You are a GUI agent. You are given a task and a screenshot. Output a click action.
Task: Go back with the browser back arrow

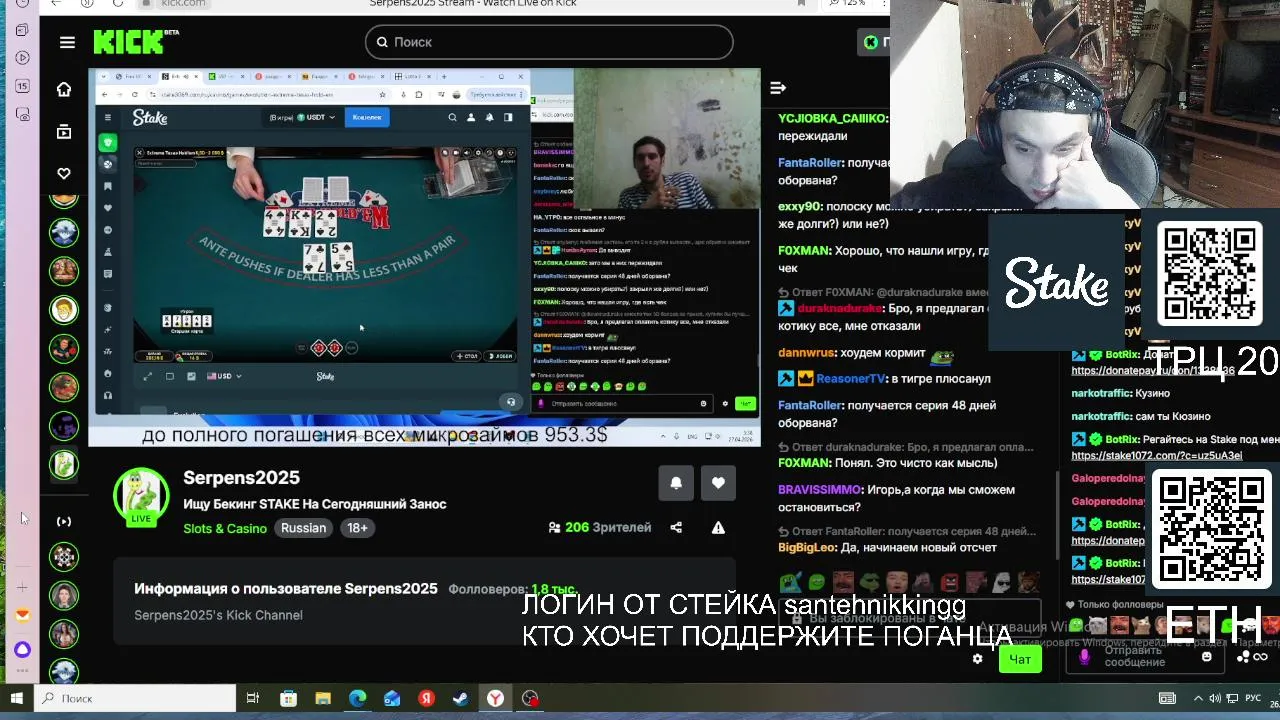pyautogui.click(x=56, y=4)
